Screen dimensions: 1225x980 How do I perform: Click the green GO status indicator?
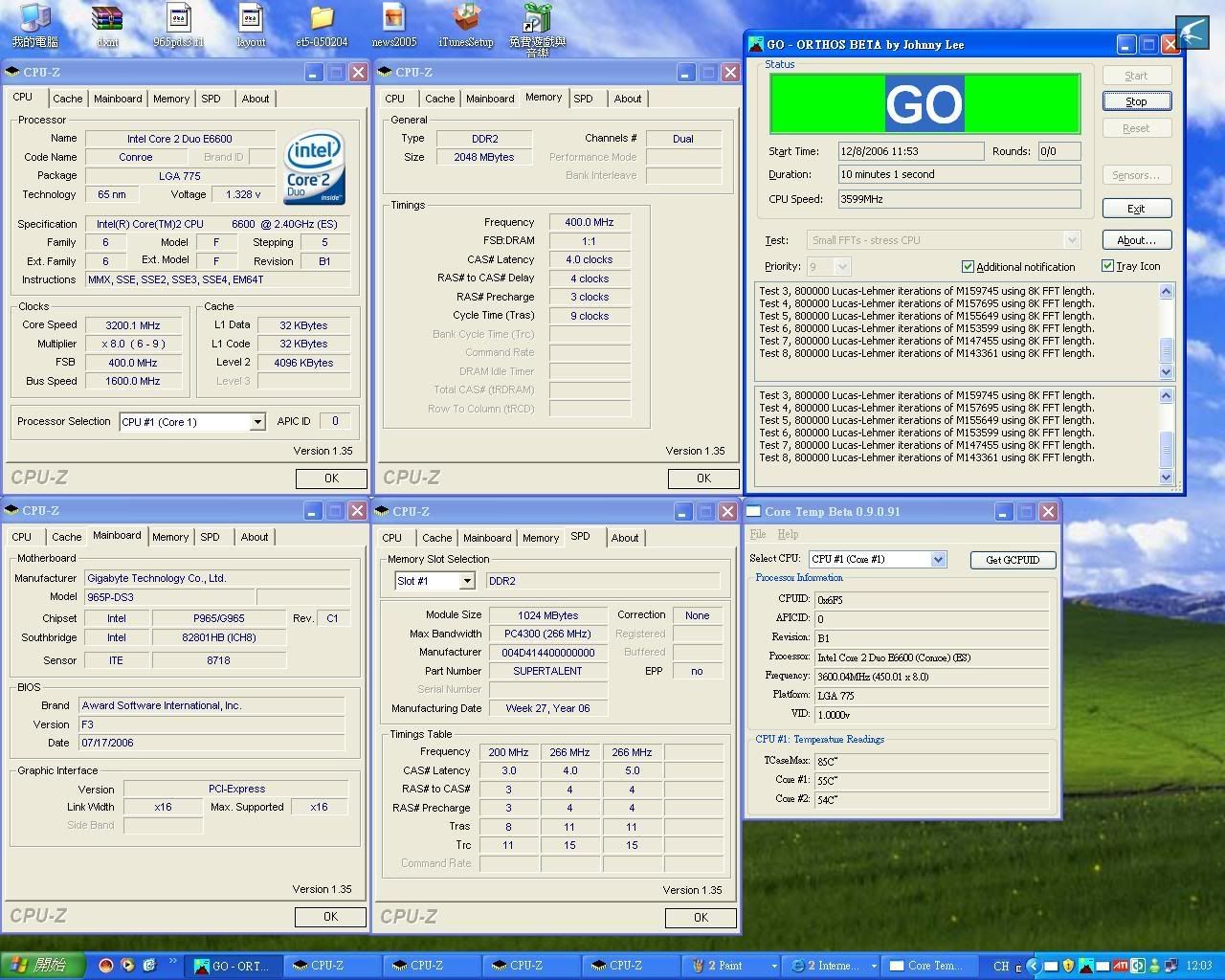924,103
